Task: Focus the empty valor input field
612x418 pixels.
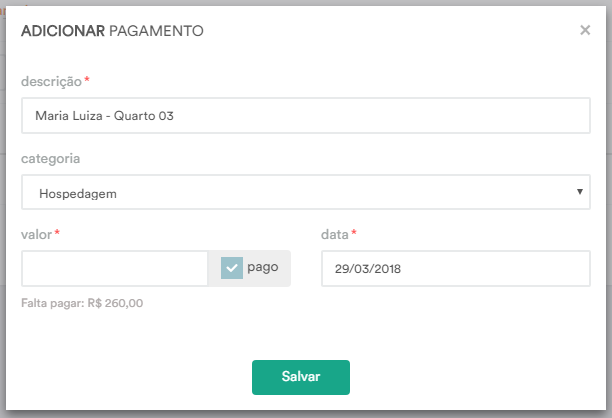Action: 114,269
